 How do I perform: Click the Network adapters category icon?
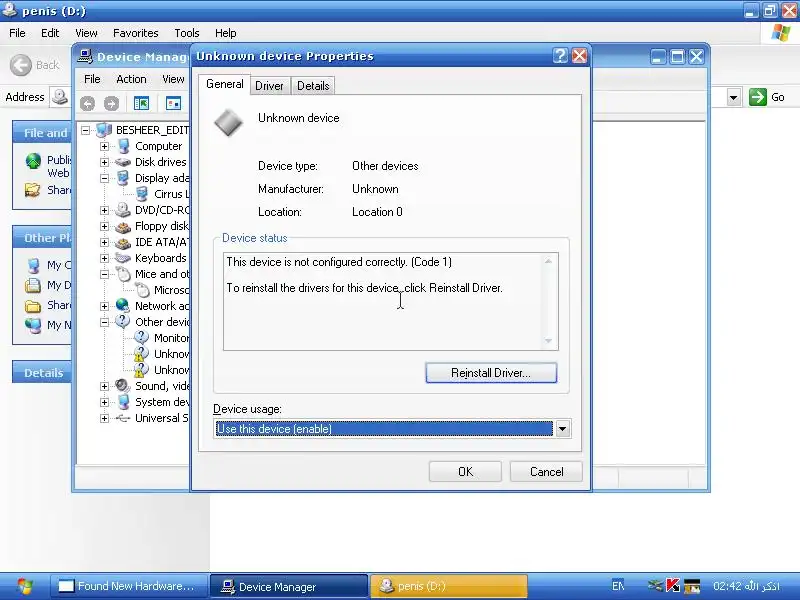[x=122, y=306]
